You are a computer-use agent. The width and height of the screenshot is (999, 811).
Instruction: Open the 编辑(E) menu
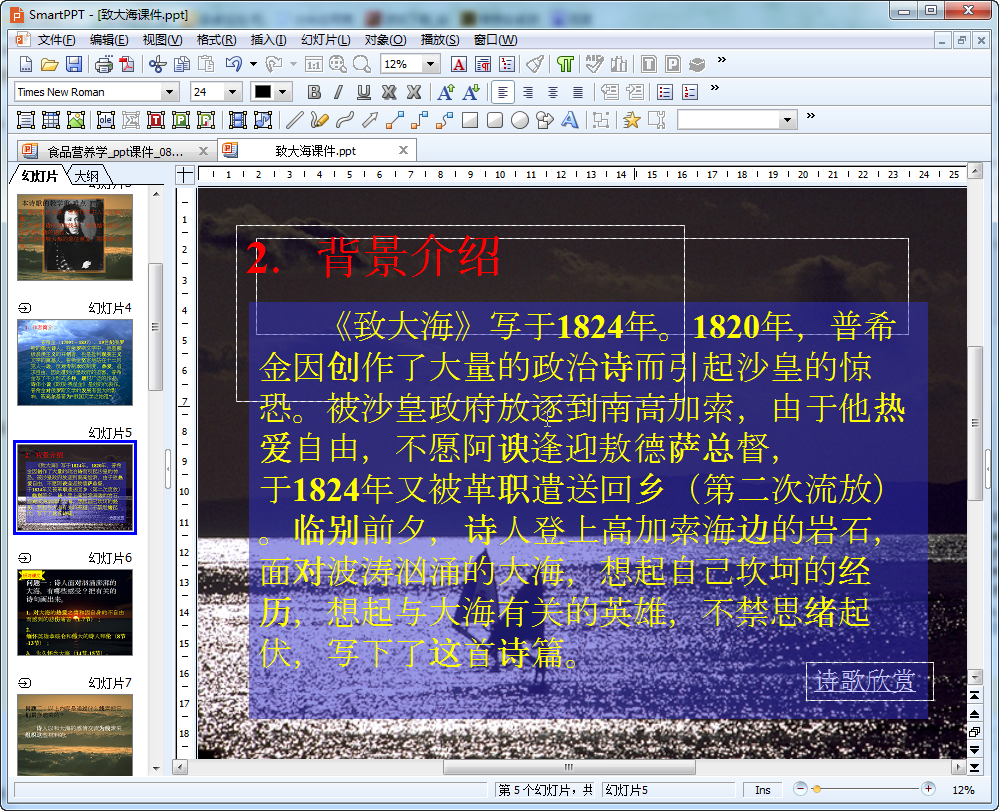coord(109,40)
